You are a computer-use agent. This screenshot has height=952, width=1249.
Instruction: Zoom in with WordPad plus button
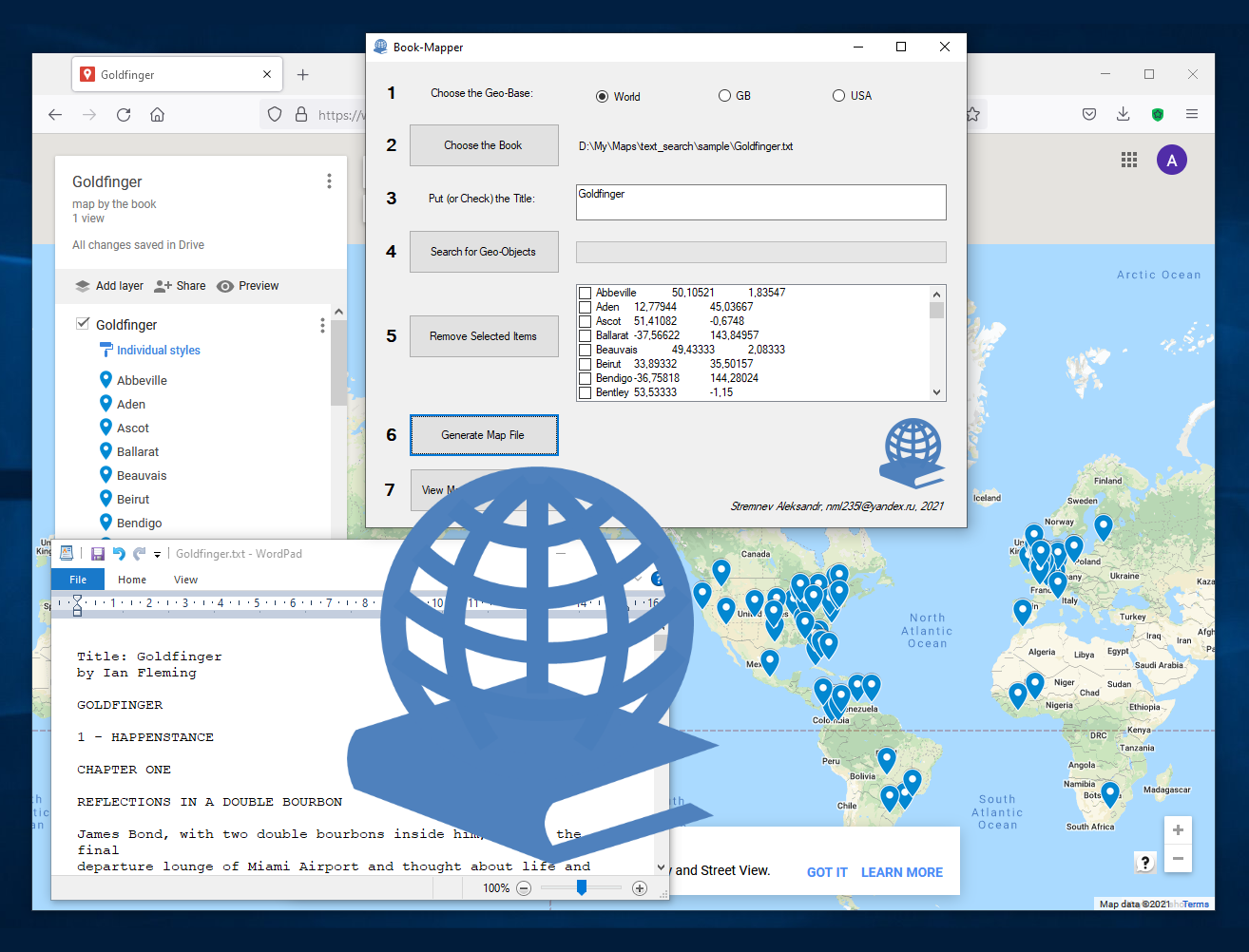click(640, 888)
